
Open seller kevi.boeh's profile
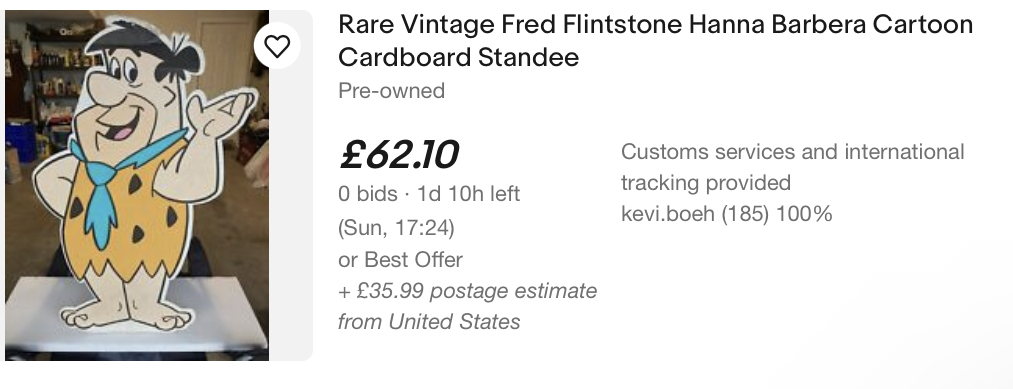(x=667, y=214)
